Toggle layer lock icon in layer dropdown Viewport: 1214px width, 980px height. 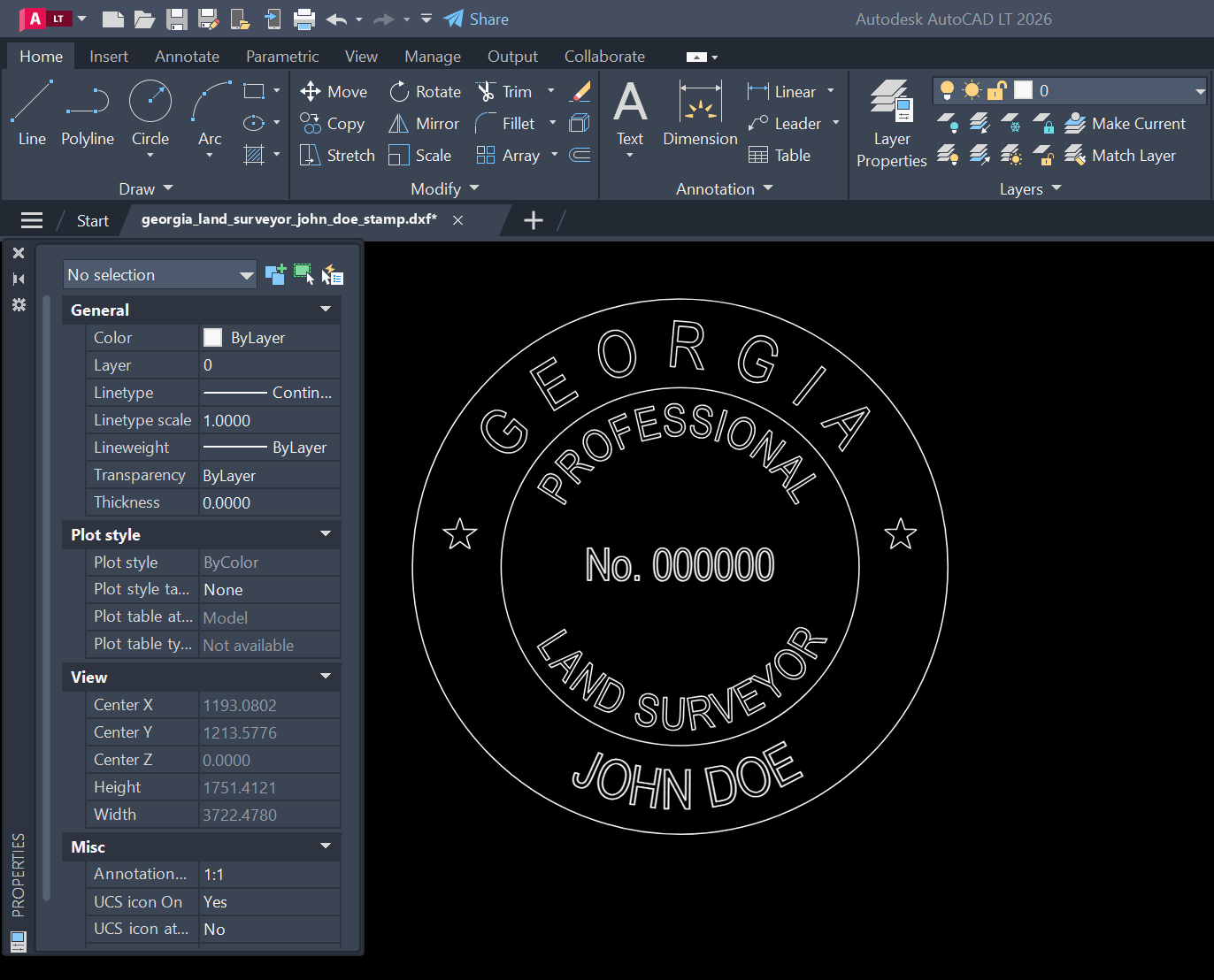click(997, 90)
